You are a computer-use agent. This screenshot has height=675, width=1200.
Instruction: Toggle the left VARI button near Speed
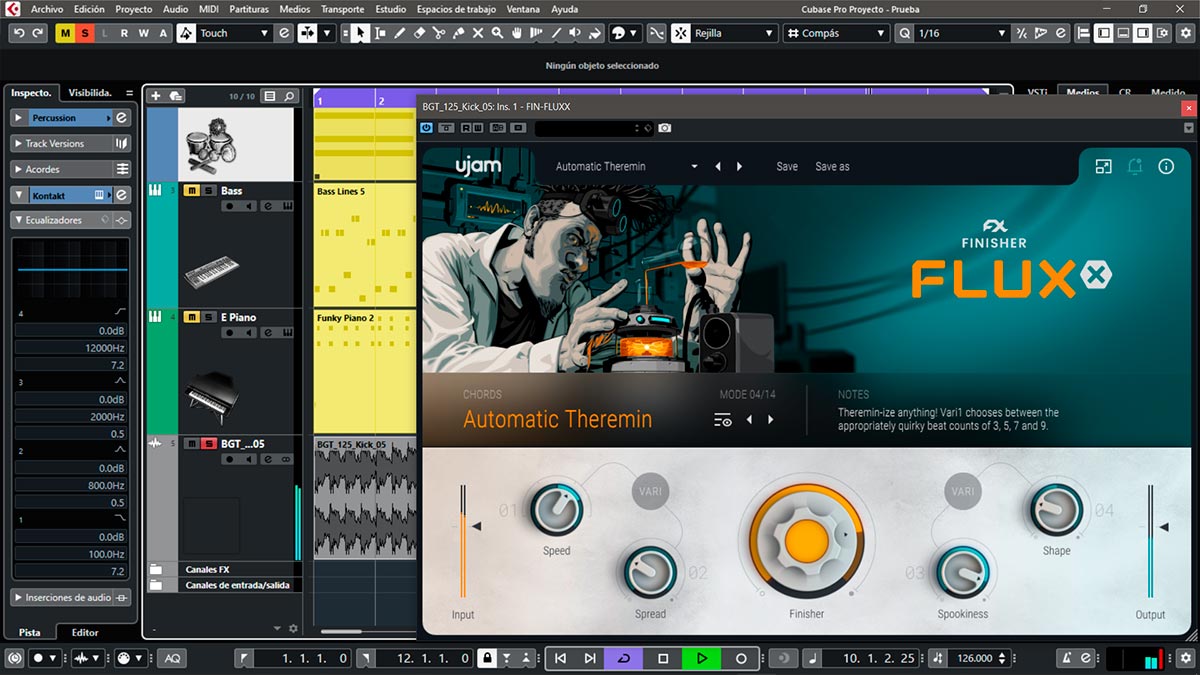click(651, 491)
